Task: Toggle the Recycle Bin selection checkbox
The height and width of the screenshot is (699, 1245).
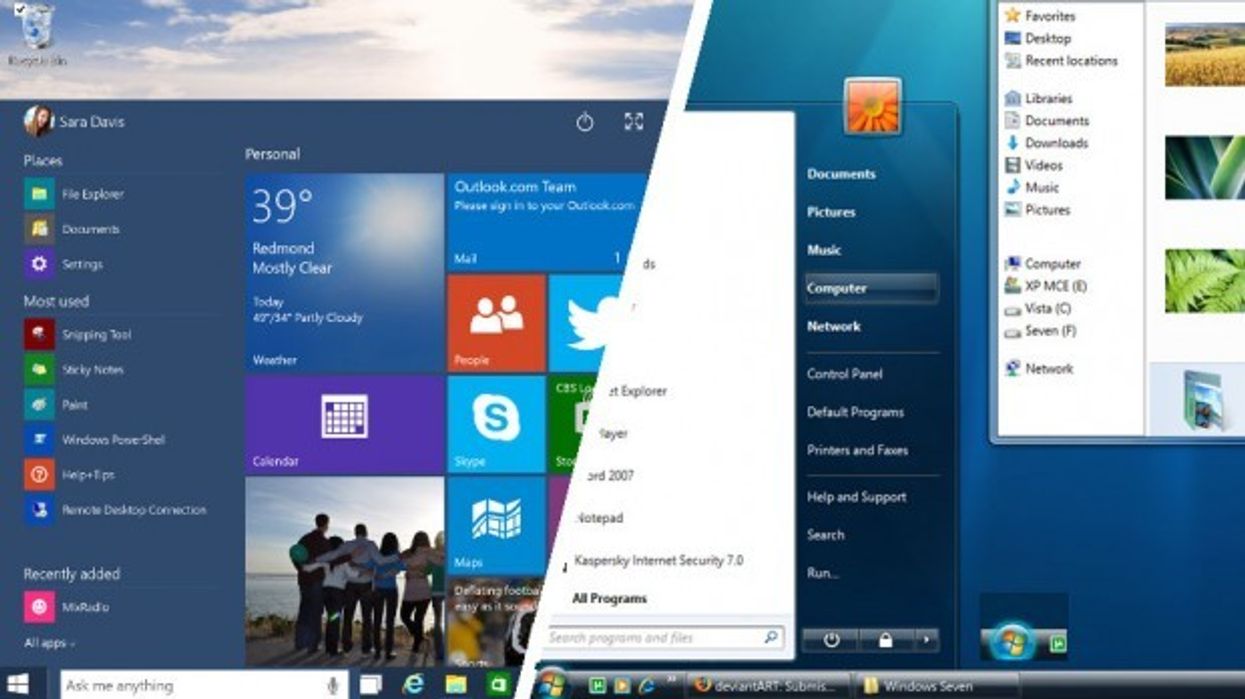Action: pyautogui.click(x=22, y=9)
